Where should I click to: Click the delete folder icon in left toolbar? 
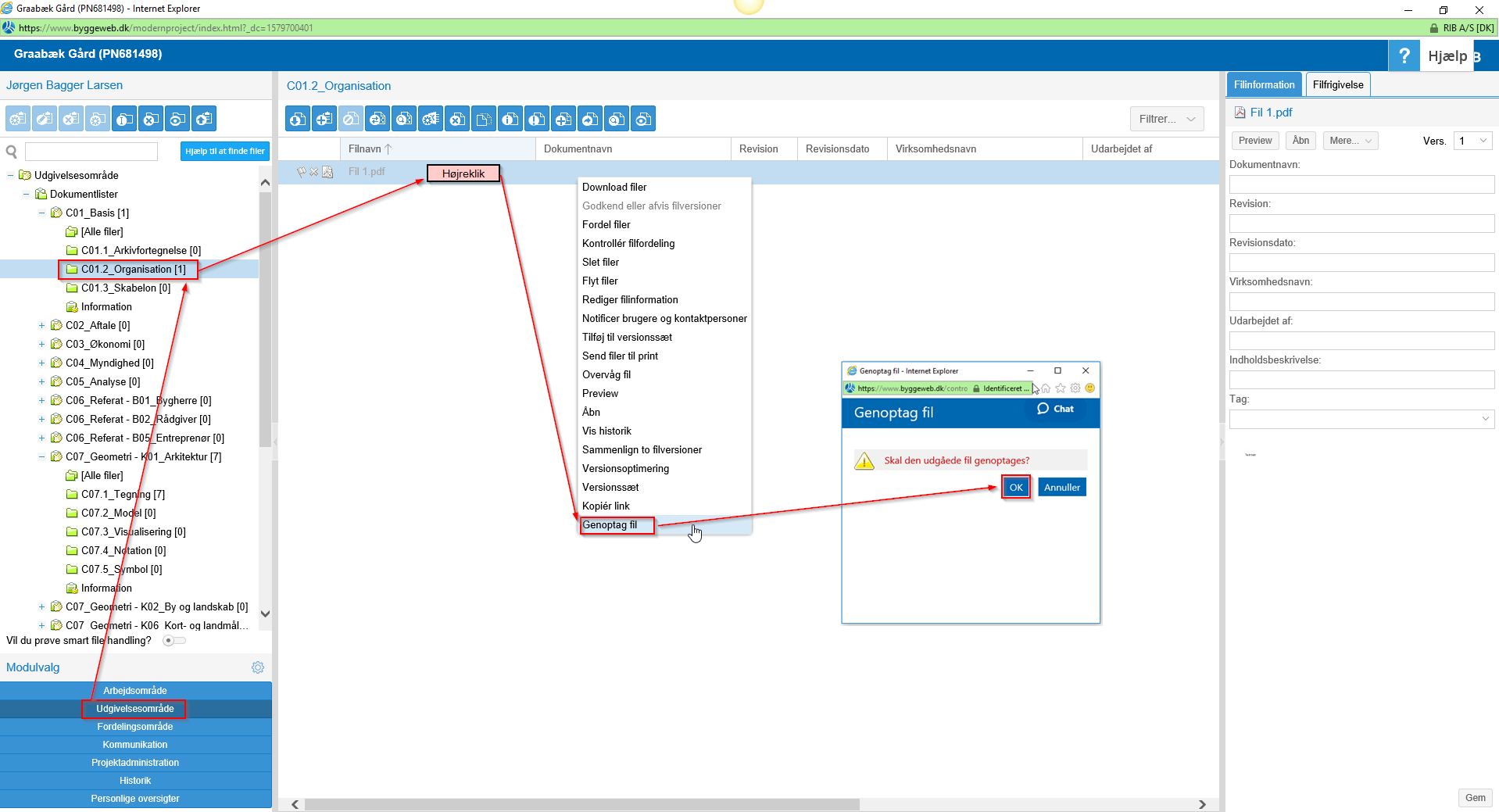tap(151, 119)
